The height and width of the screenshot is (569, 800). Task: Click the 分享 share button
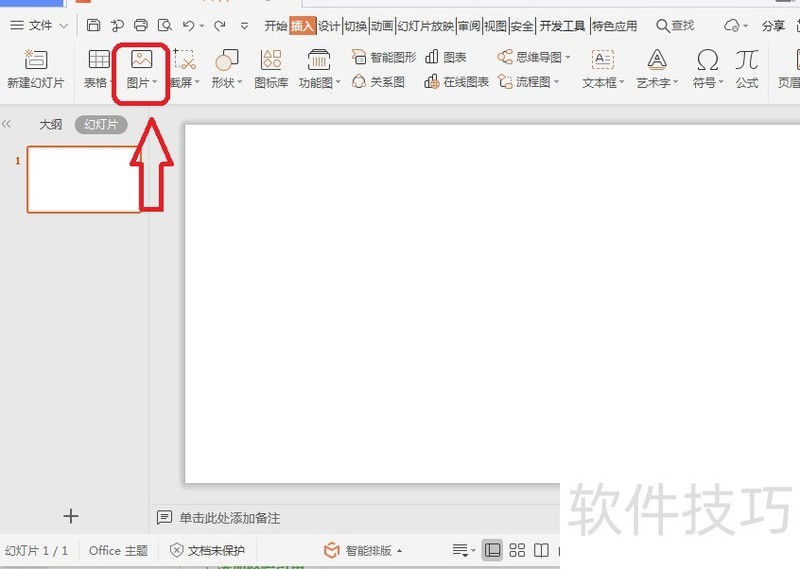pos(773,26)
